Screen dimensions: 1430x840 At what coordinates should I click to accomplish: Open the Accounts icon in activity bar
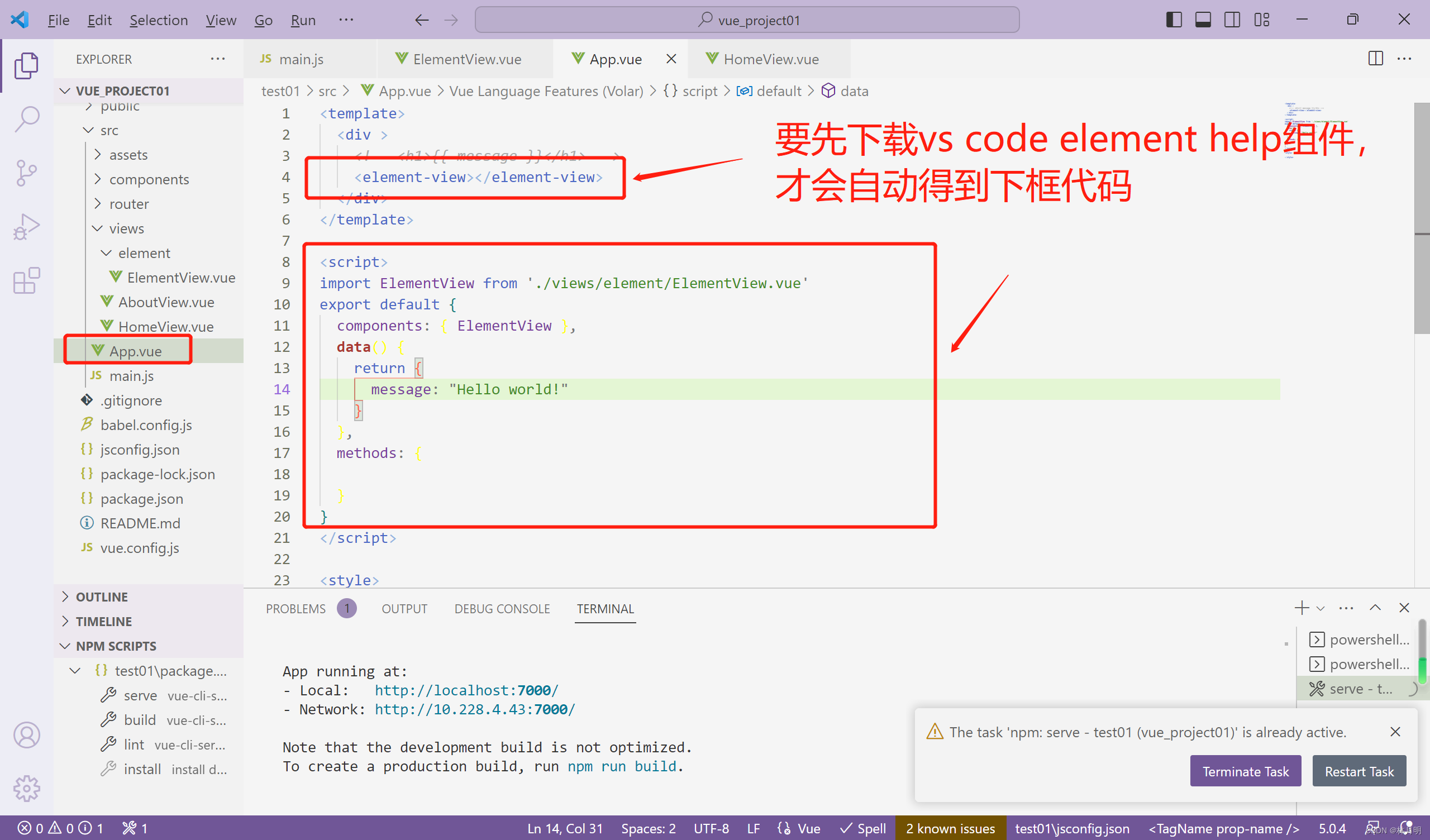[x=26, y=734]
